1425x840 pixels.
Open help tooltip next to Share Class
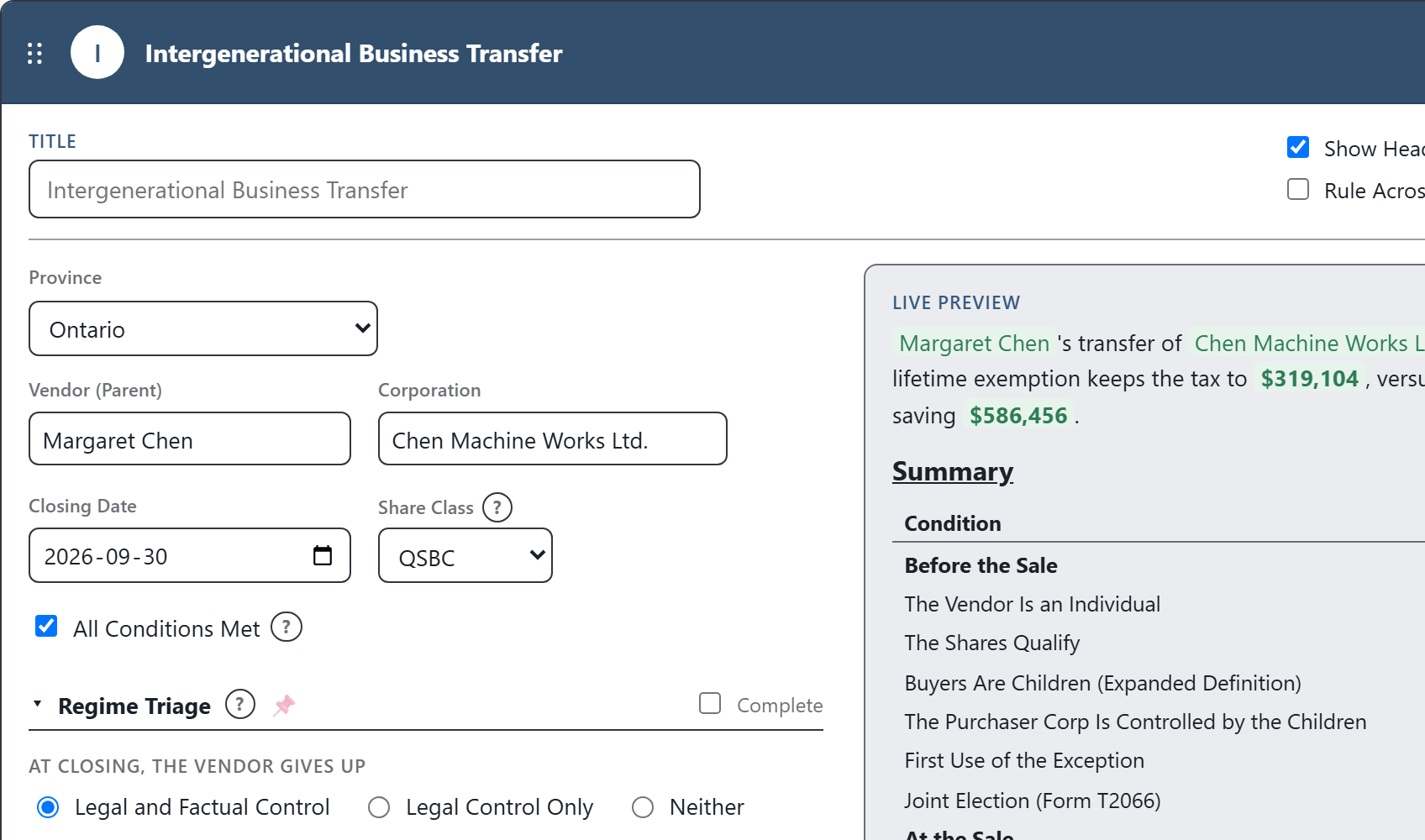coord(497,507)
